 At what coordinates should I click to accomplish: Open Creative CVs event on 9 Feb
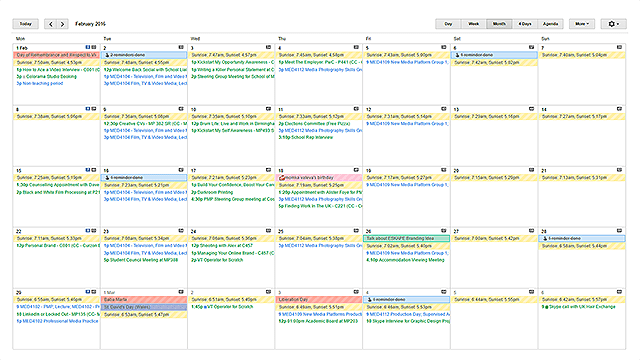[145, 123]
